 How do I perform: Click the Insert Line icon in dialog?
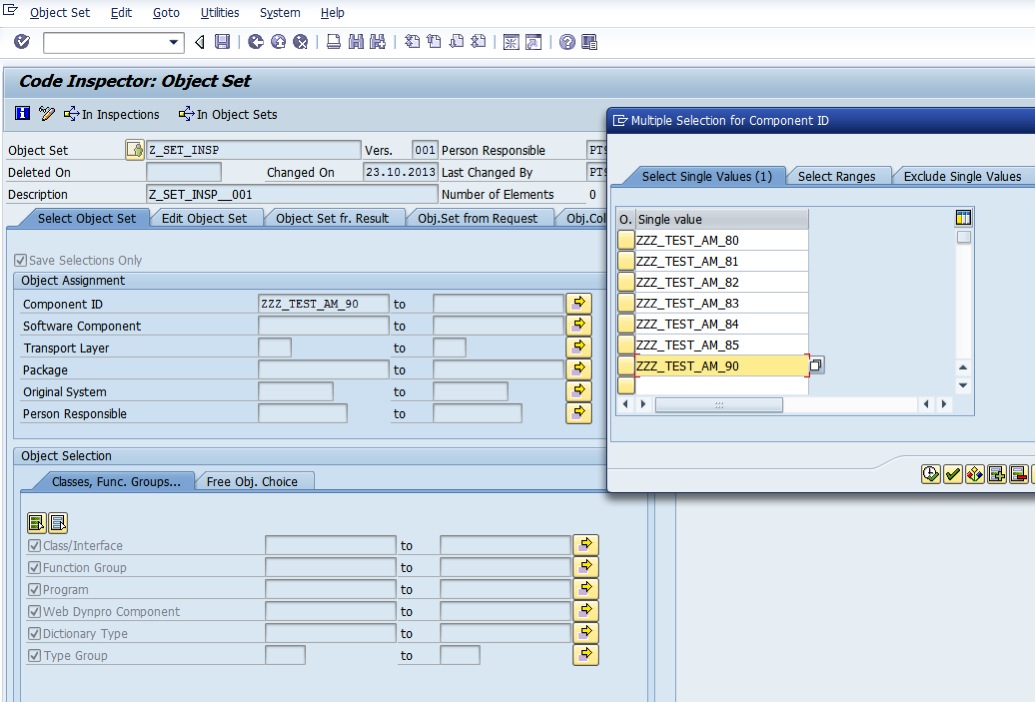tap(996, 474)
